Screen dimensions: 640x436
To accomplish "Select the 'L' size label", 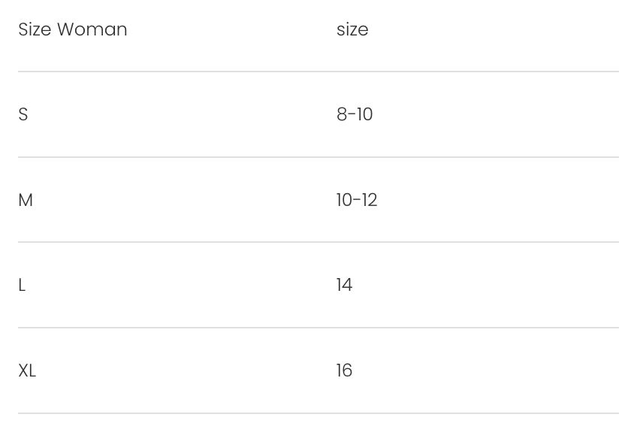I will (22, 286).
